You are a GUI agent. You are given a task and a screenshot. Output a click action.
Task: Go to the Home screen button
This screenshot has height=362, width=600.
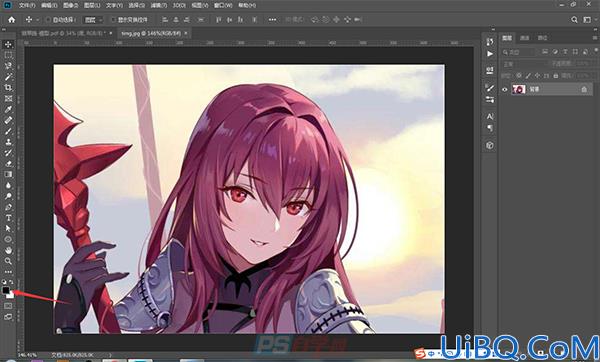point(11,20)
